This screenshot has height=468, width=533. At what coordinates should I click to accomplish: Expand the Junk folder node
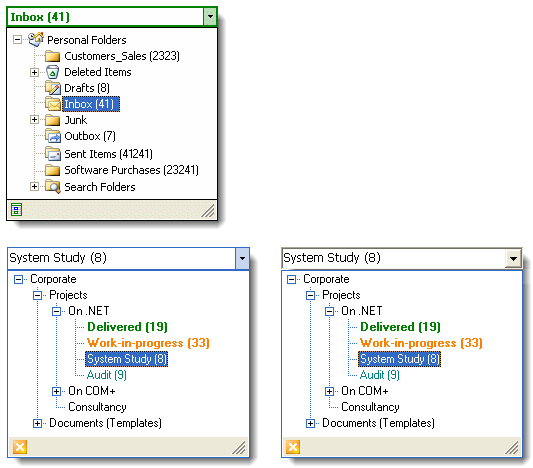click(34, 120)
